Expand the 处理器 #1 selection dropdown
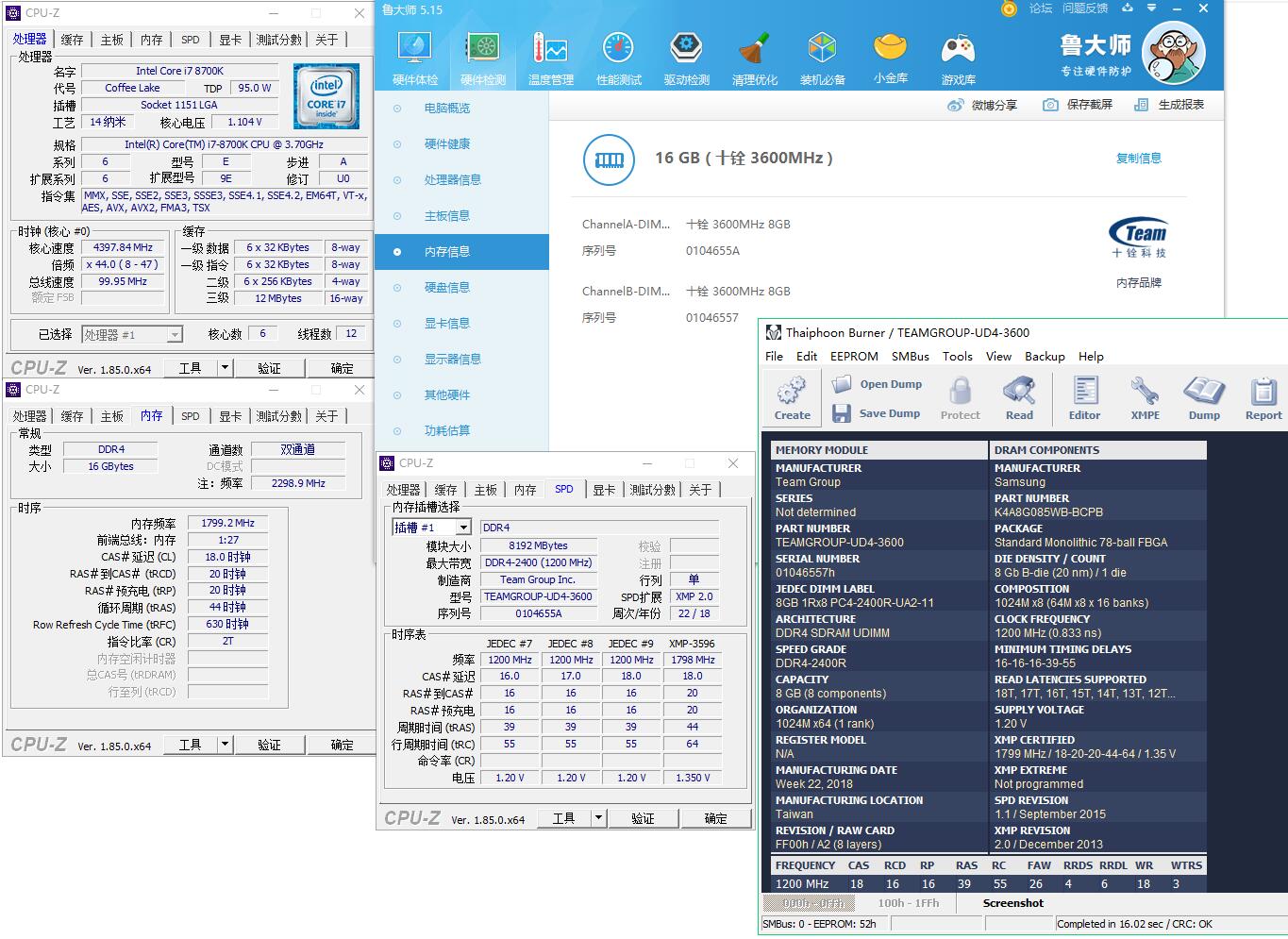 (x=175, y=335)
